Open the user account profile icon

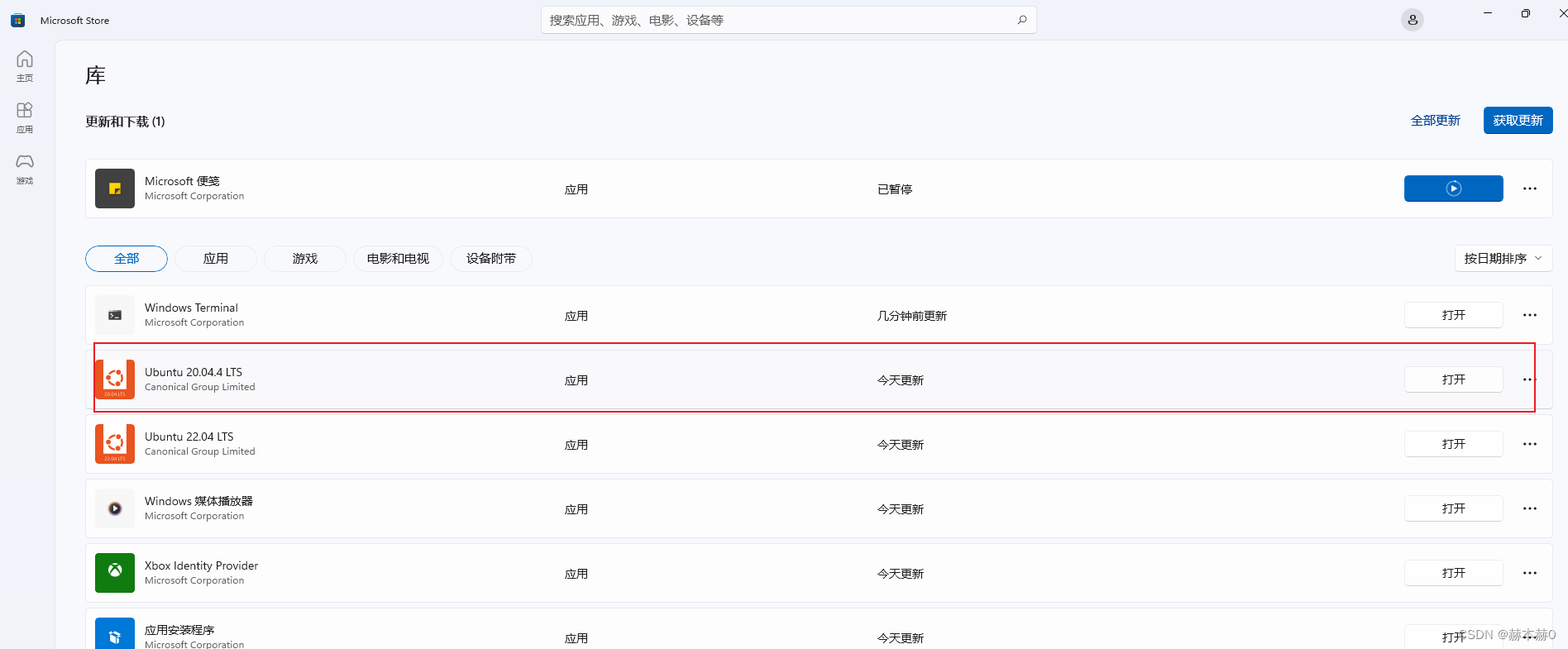pyautogui.click(x=1413, y=20)
